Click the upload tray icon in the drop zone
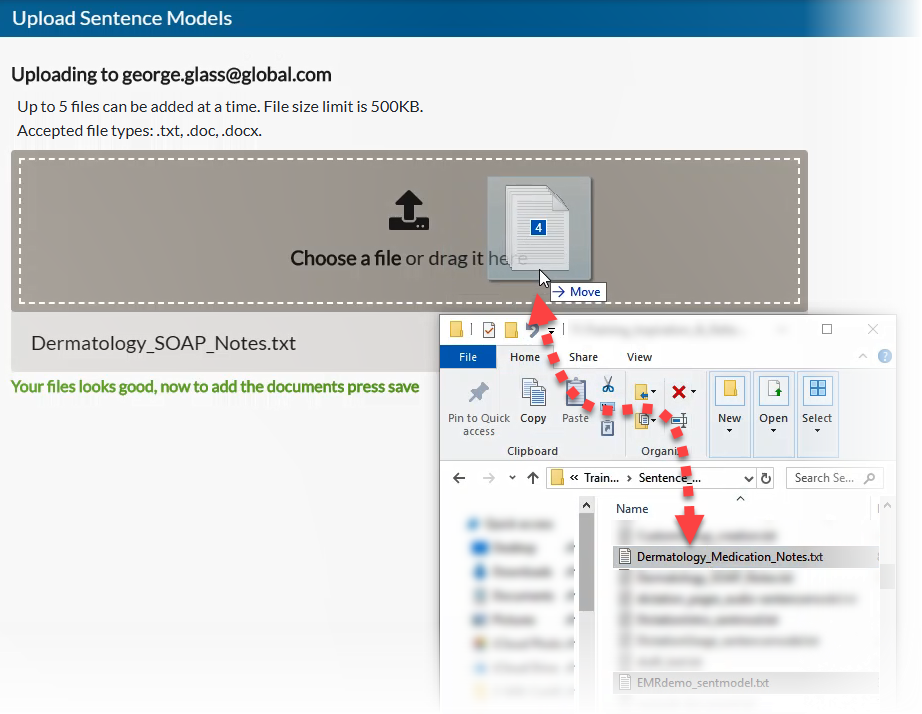 [x=408, y=210]
